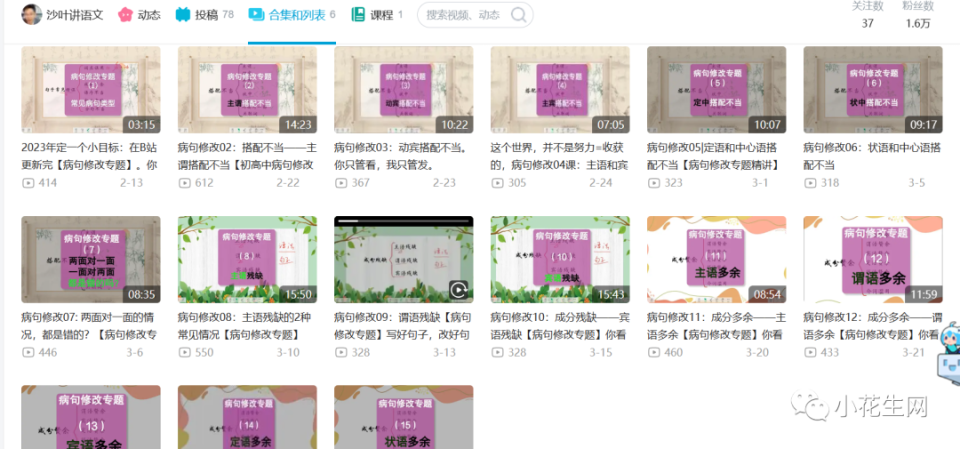Click the blue 投稿 TV icon
Screen dimensions: 960x449
coord(182,15)
